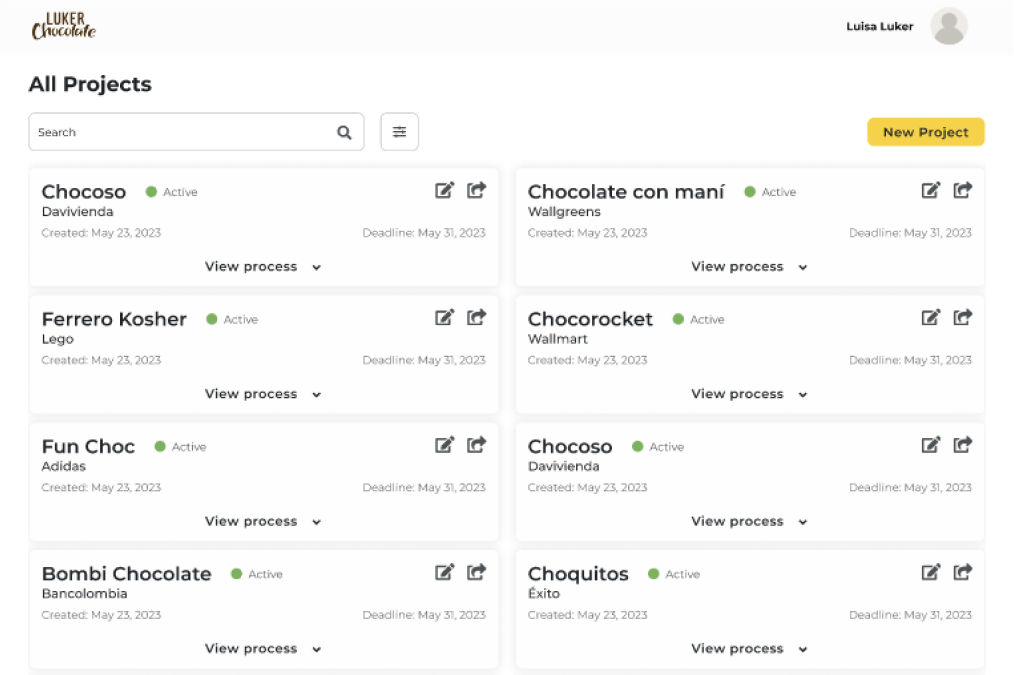
Task: Click the All Projects heading
Action: (x=90, y=84)
